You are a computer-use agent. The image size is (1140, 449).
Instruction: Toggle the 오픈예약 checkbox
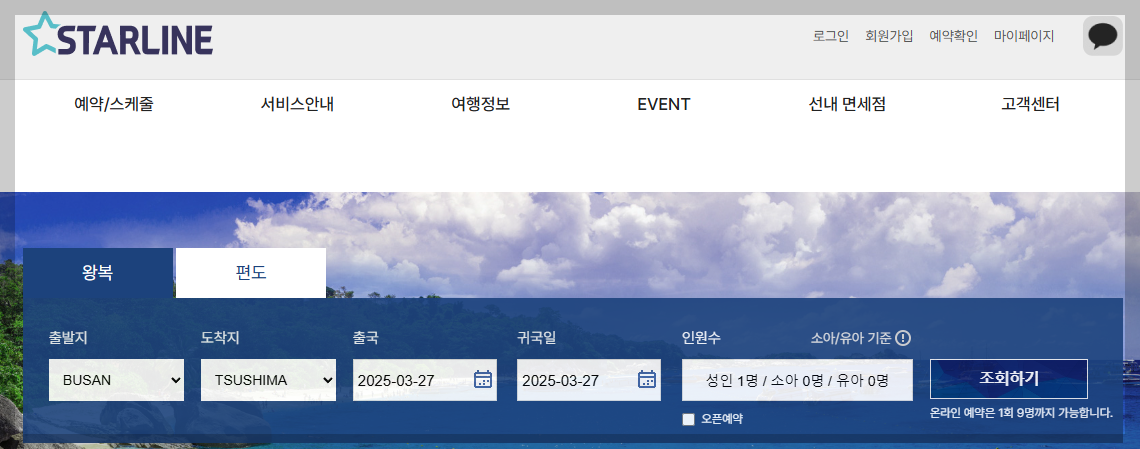689,419
